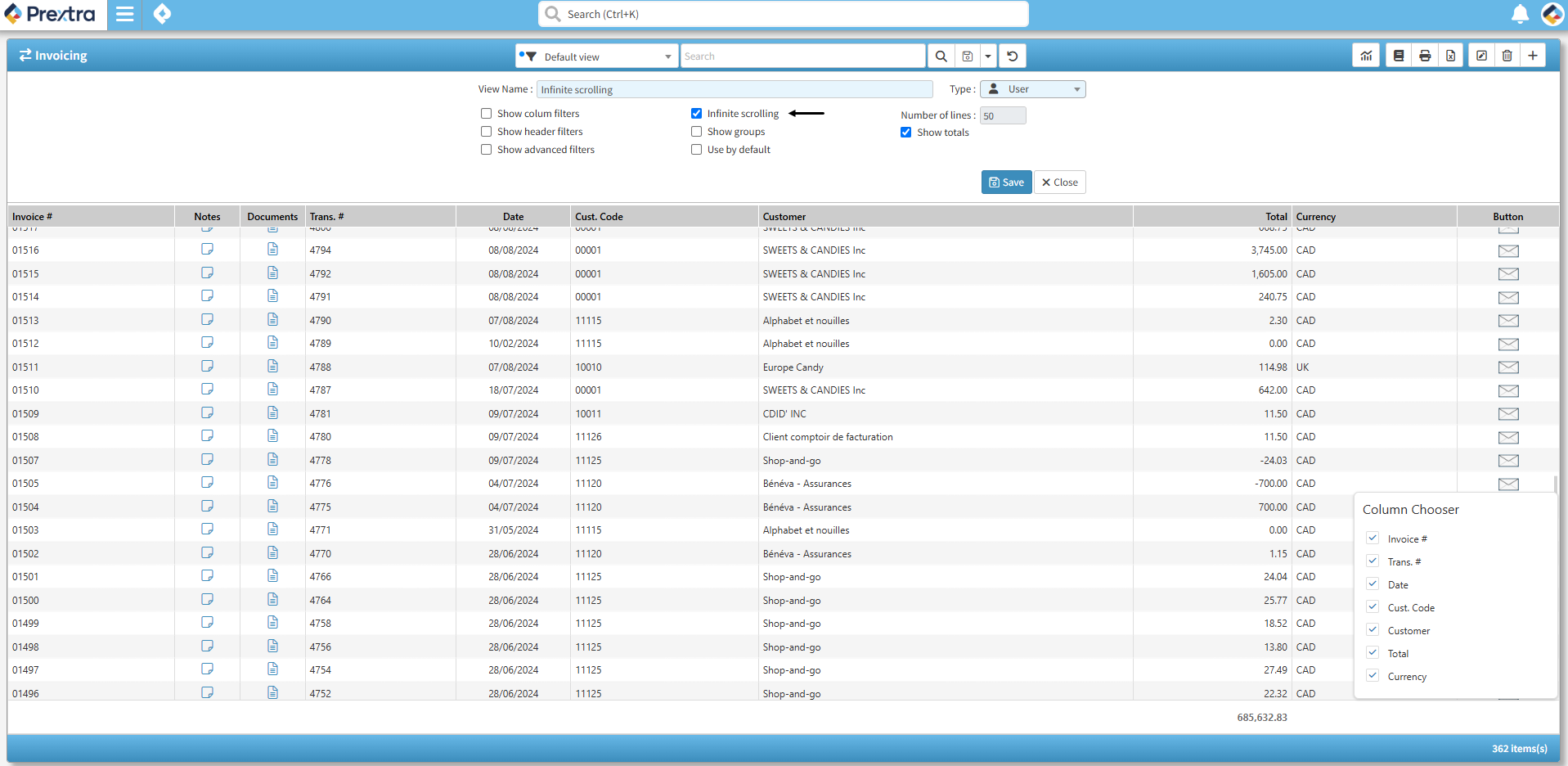Export the list to Excel
The height and width of the screenshot is (766, 1568).
coord(1450,56)
